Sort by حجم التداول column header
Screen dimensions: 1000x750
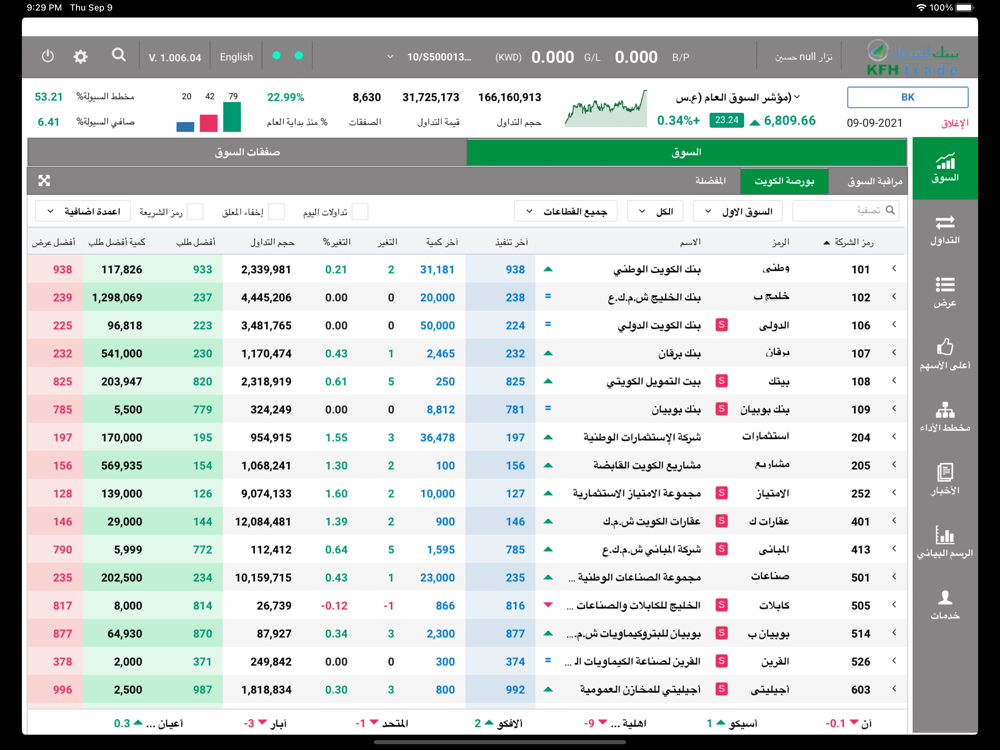pyautogui.click(x=272, y=242)
